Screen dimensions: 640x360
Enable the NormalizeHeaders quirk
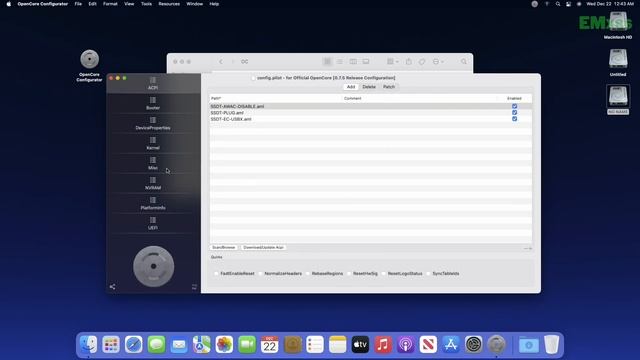click(x=260, y=273)
